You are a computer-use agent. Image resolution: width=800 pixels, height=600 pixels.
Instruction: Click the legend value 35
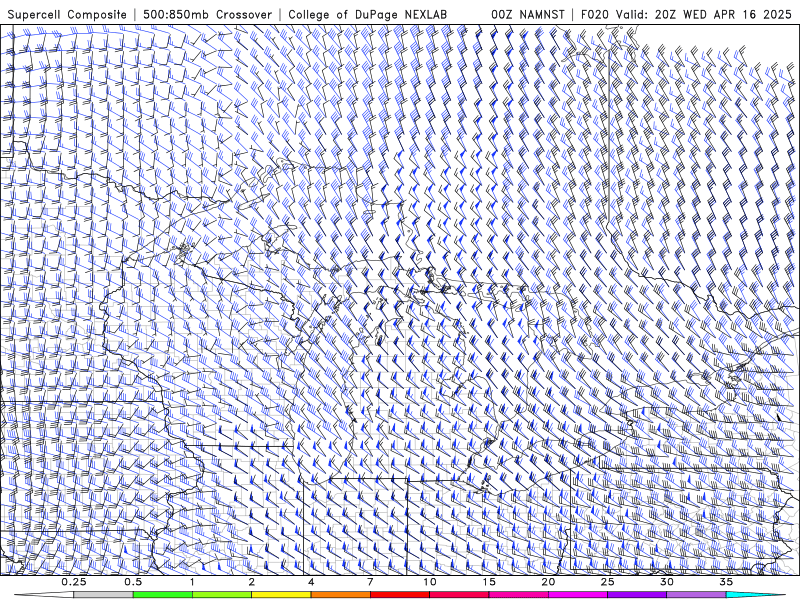(726, 582)
